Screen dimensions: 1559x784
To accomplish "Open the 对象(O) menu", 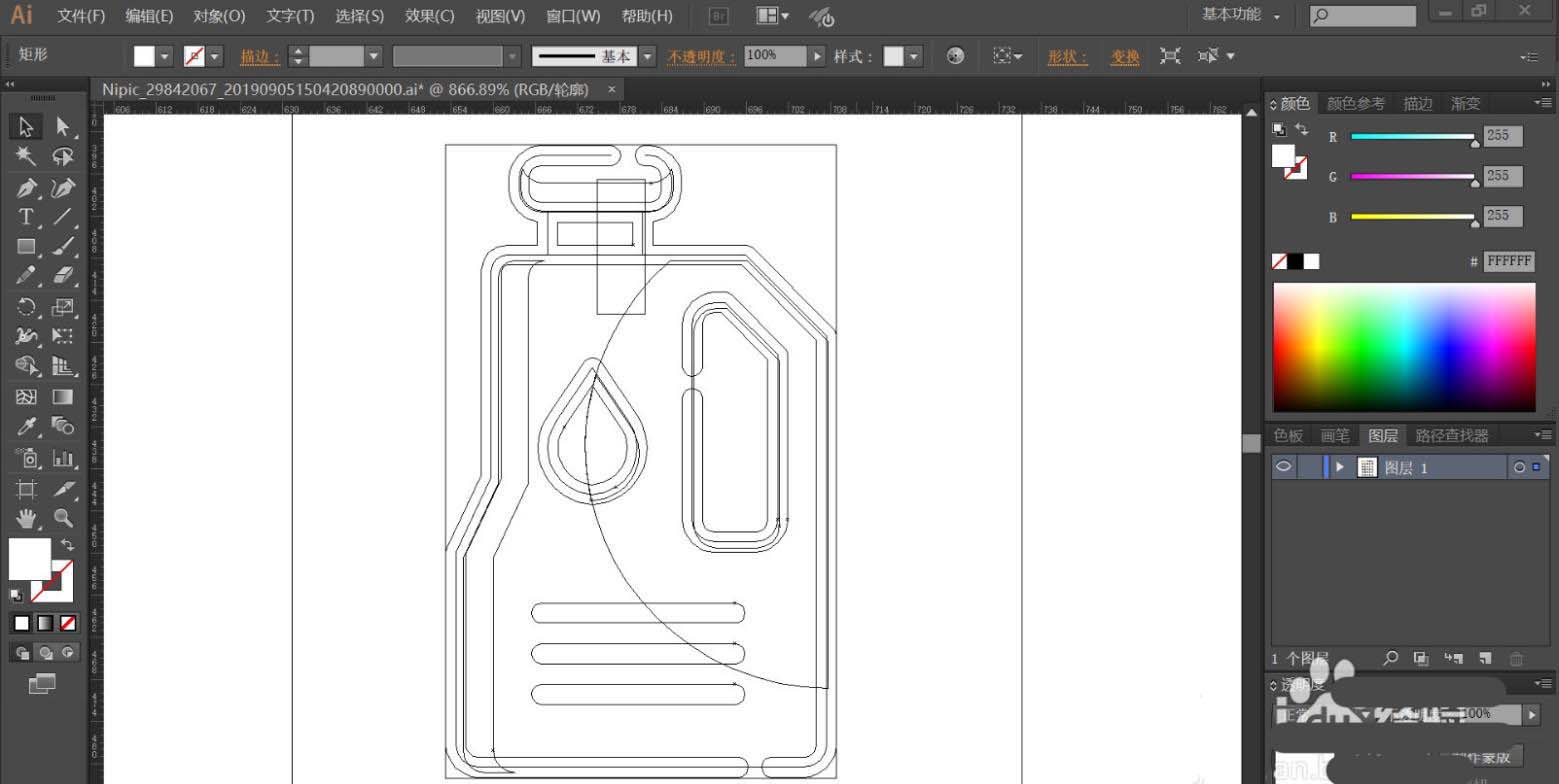I will click(219, 16).
